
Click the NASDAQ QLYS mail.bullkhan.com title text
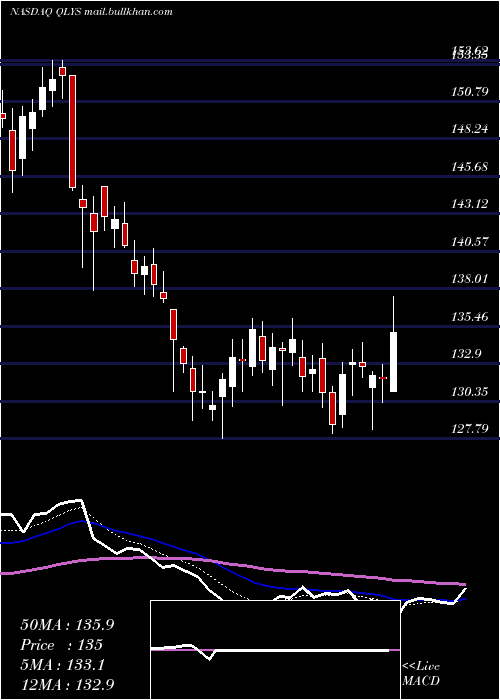(91, 12)
